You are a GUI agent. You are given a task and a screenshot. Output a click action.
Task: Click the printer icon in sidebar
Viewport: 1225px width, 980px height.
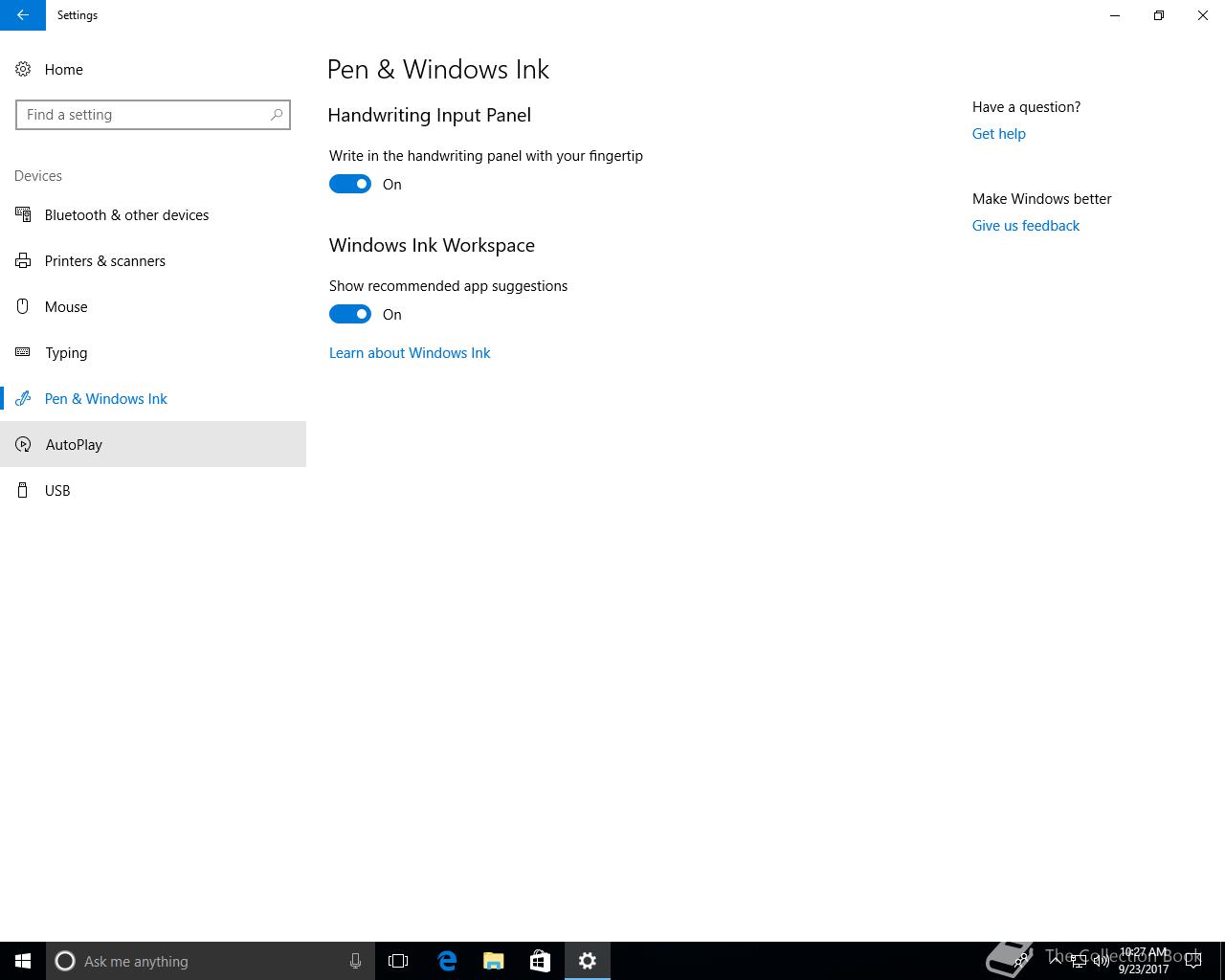click(x=23, y=260)
